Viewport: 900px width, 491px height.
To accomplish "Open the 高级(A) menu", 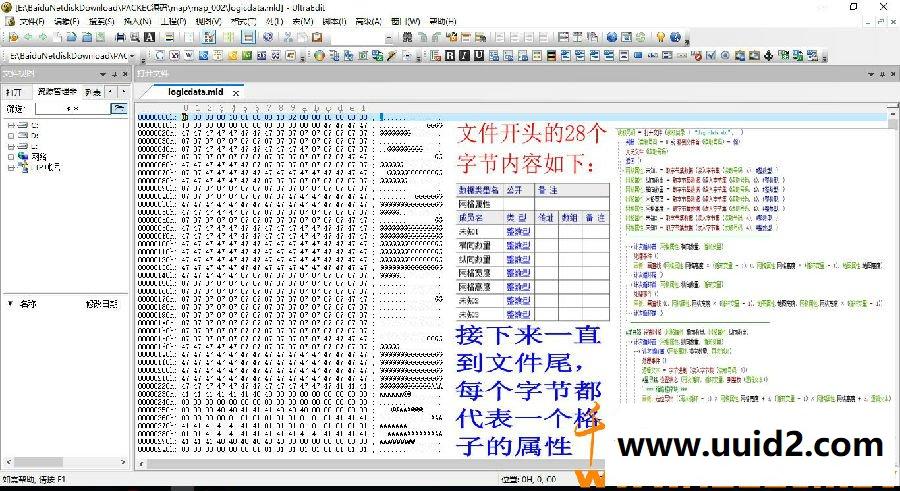I will coord(368,21).
